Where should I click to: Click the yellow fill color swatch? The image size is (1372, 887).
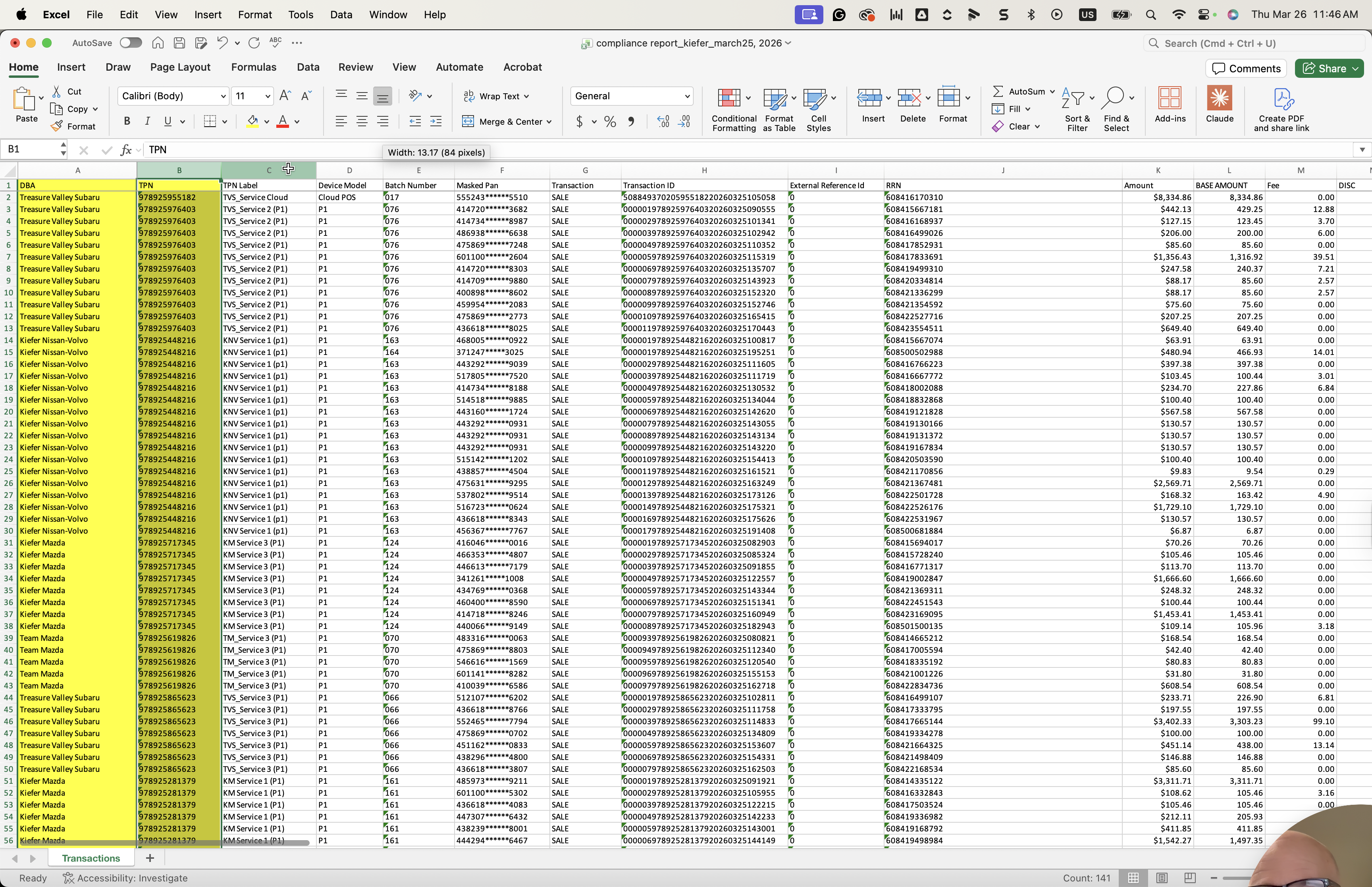pos(252,121)
